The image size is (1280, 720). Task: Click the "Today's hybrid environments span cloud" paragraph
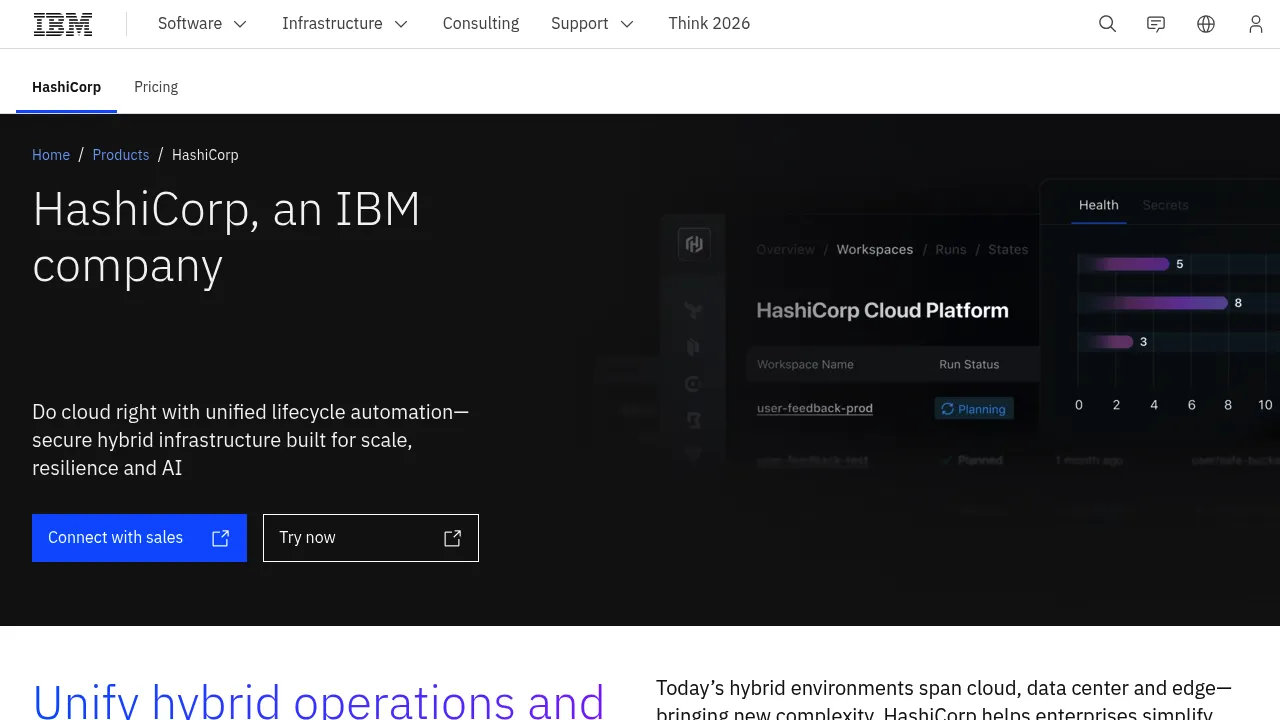coord(944,700)
